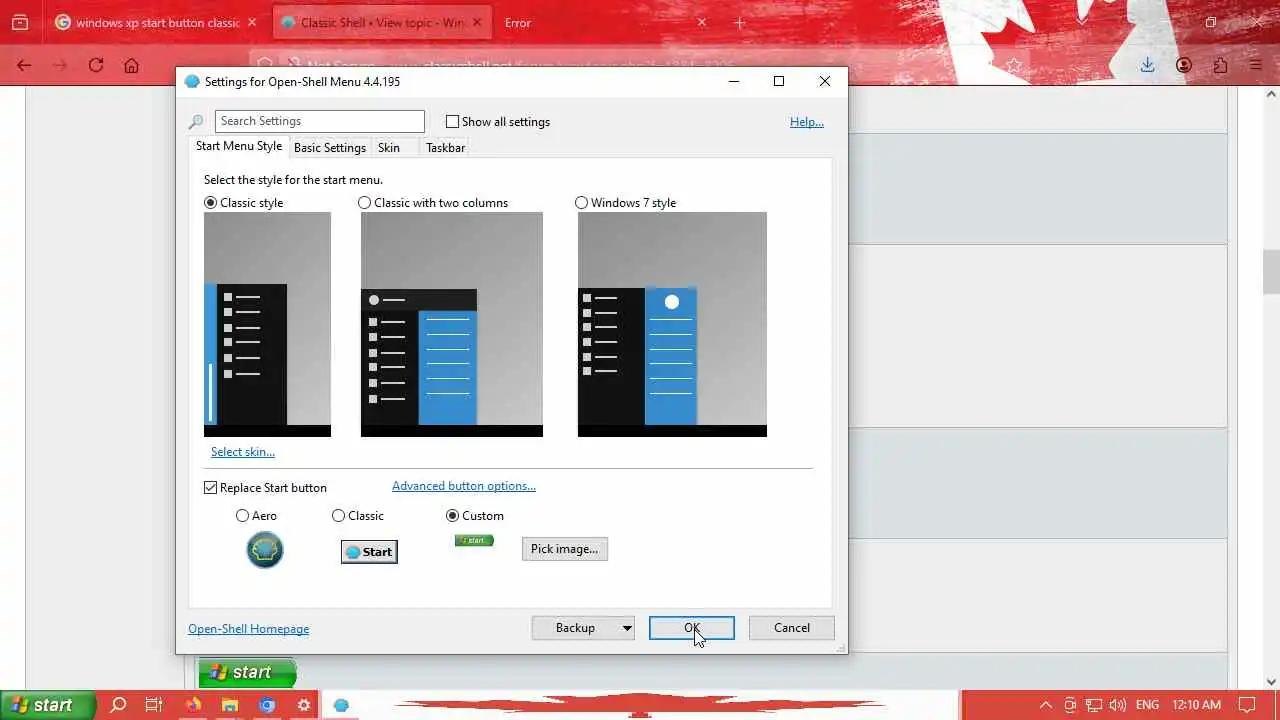Image resolution: width=1280 pixels, height=720 pixels.
Task: Open the browser hamburger menu
Action: tap(1257, 65)
